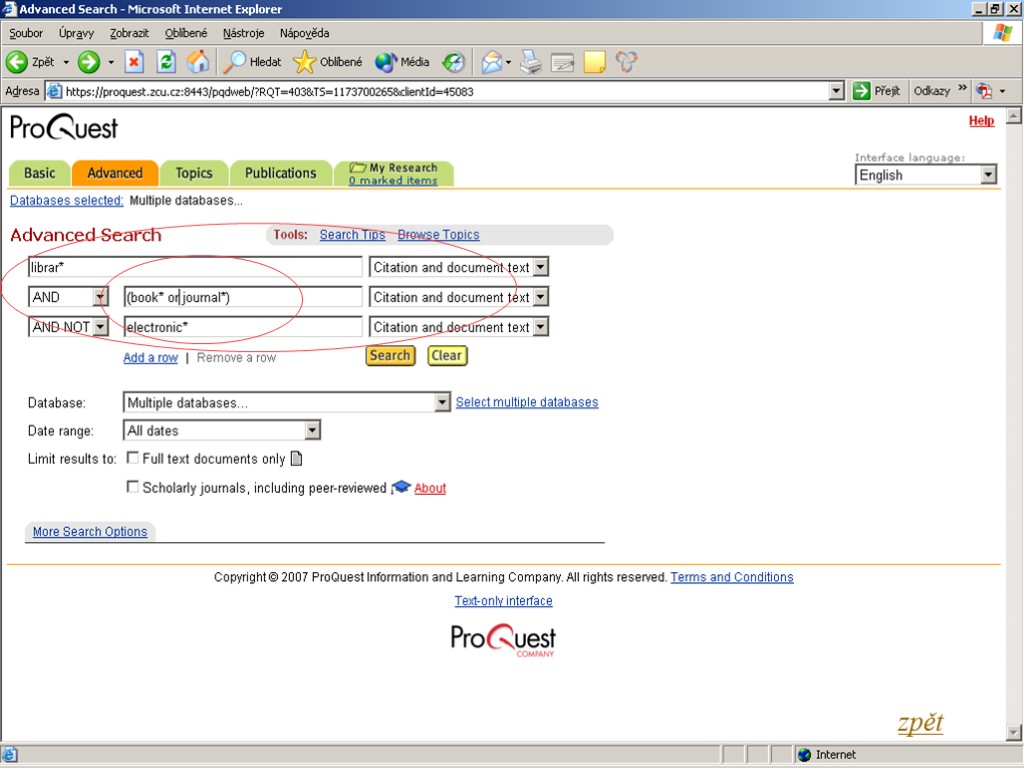The image size is (1024, 768).
Task: Click the Databases selected link
Action: tap(67, 200)
